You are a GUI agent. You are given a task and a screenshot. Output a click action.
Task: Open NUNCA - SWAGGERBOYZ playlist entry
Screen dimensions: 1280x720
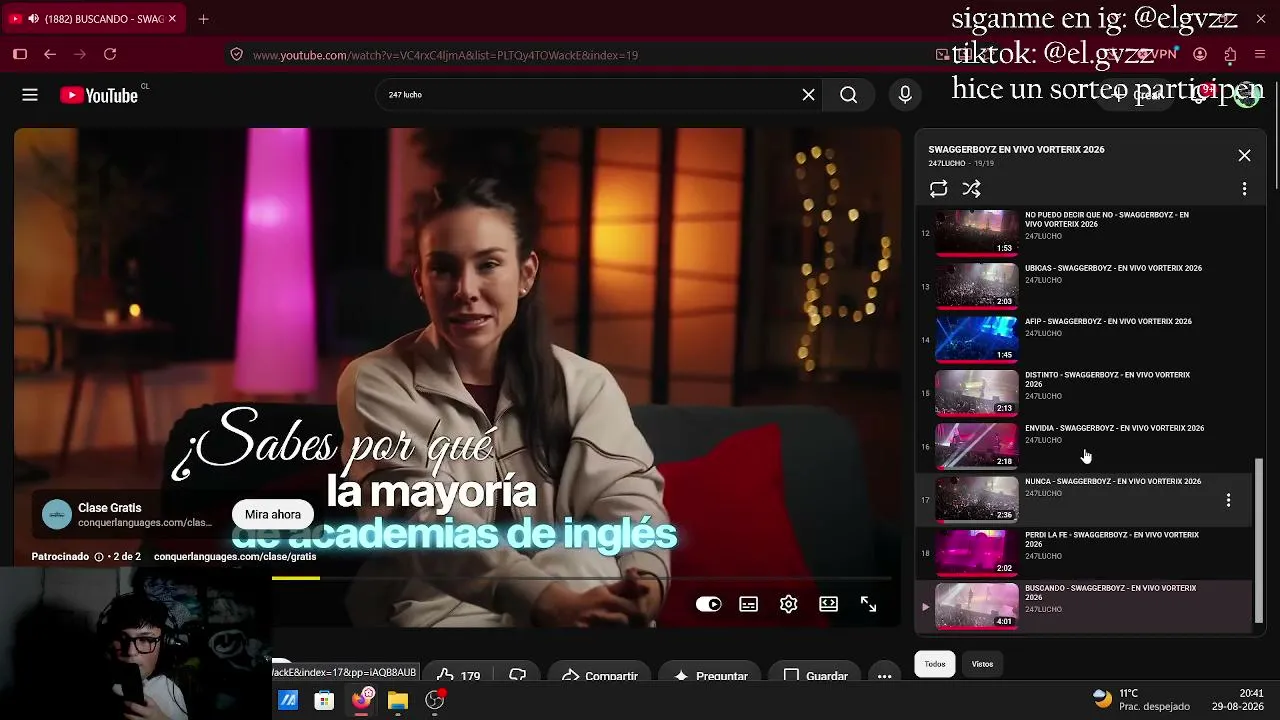pyautogui.click(x=1085, y=499)
